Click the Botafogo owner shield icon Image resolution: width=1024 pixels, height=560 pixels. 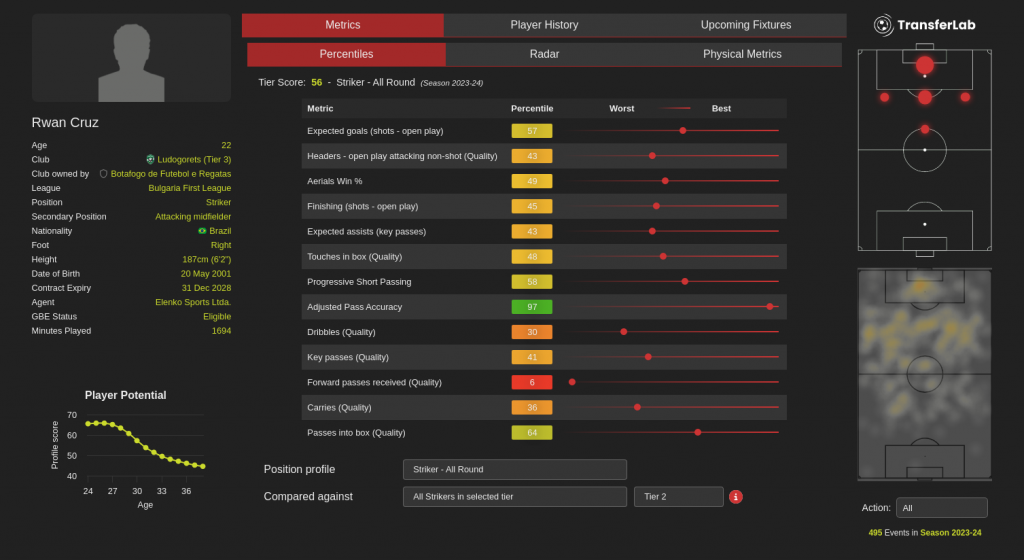point(103,173)
